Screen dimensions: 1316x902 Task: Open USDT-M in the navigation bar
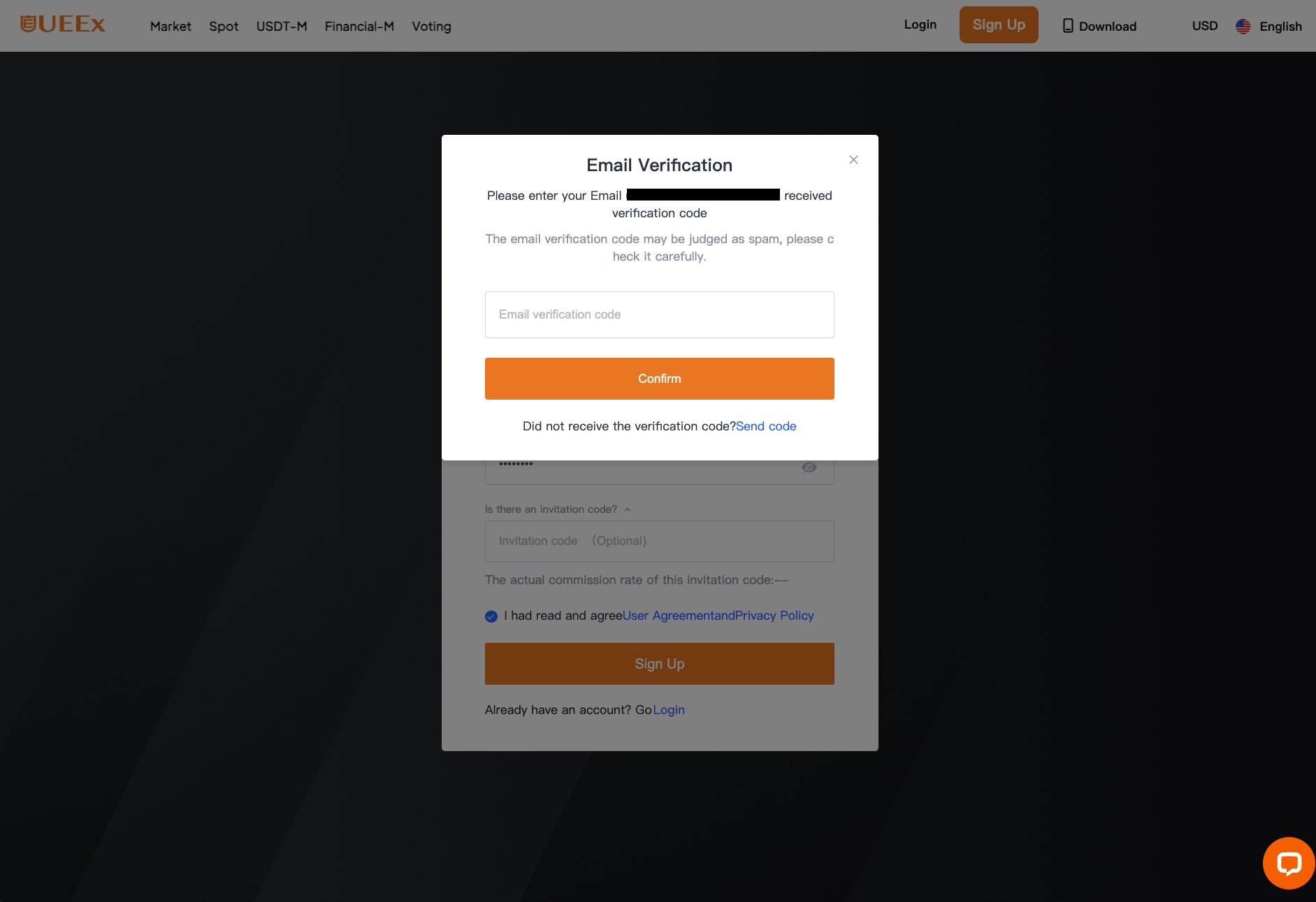pos(282,27)
